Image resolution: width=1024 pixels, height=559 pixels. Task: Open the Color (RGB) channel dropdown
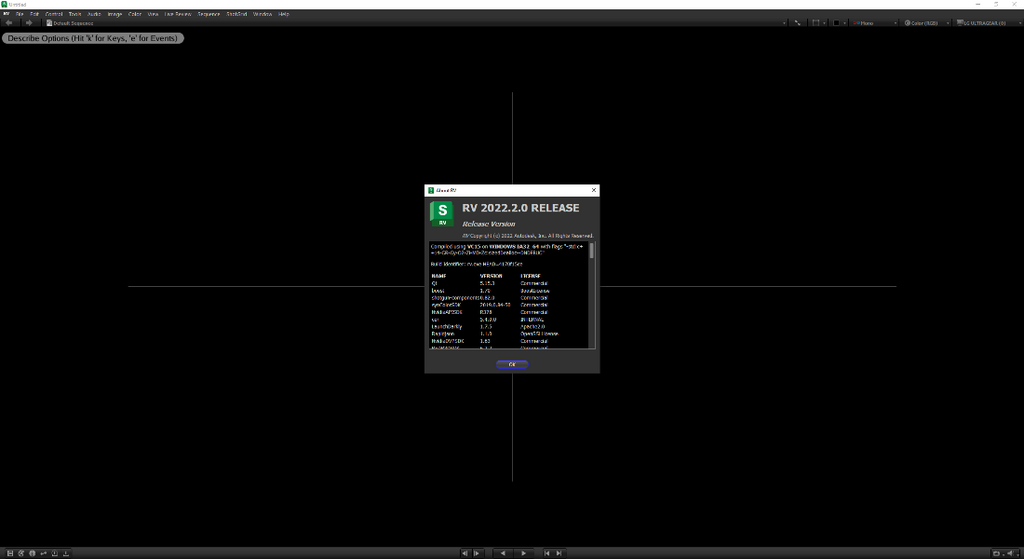[927, 23]
